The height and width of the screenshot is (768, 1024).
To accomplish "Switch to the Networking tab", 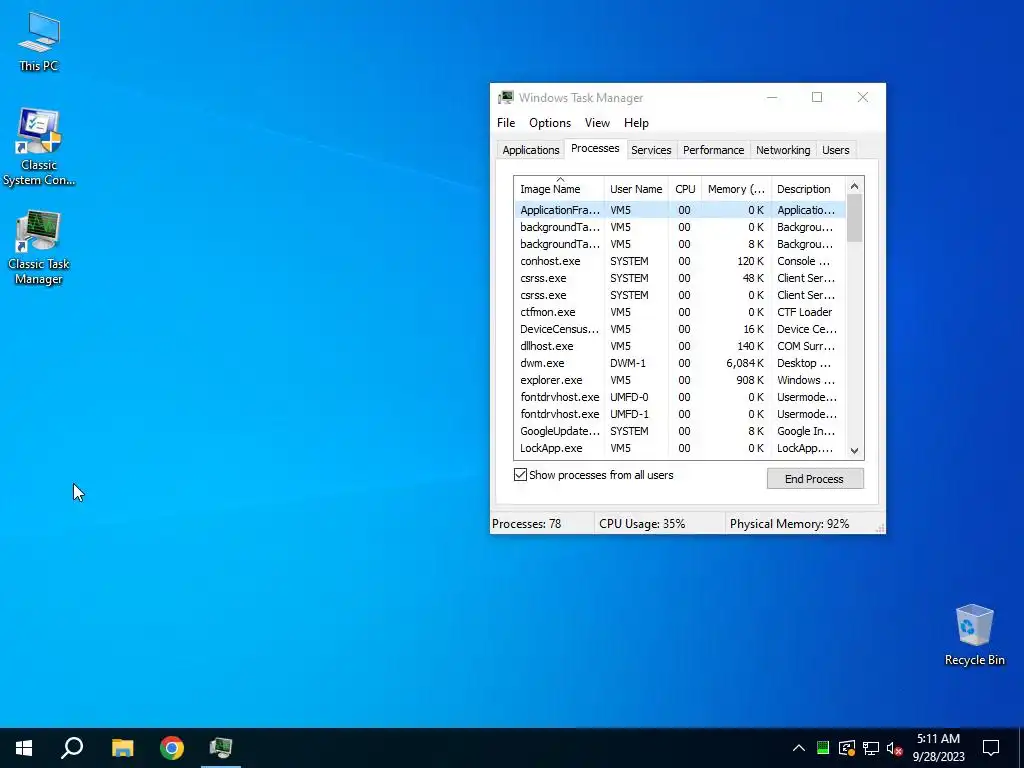I will point(783,150).
